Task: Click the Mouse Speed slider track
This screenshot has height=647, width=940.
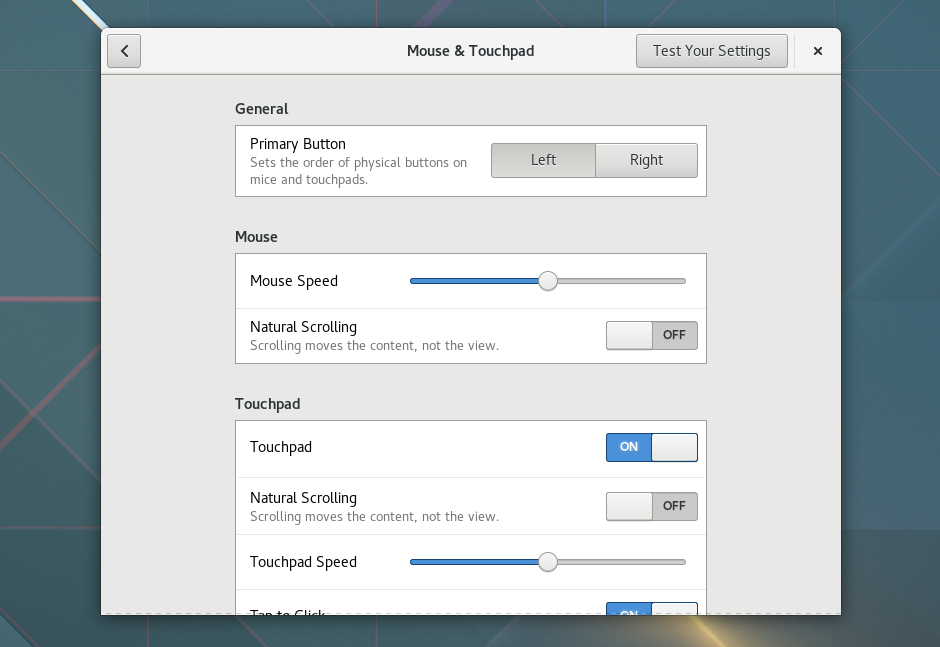Action: (x=470, y=281)
